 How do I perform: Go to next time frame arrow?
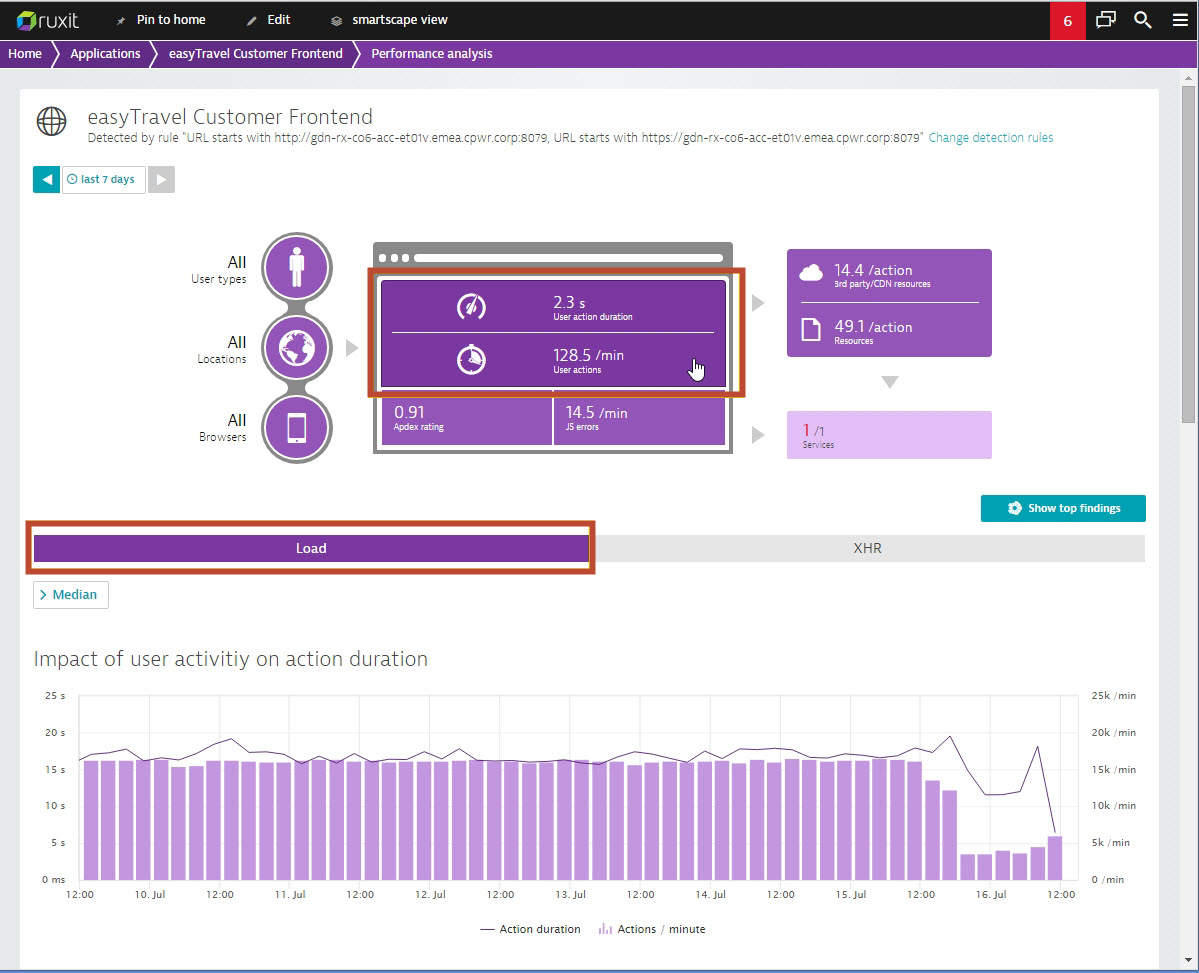pyautogui.click(x=161, y=179)
